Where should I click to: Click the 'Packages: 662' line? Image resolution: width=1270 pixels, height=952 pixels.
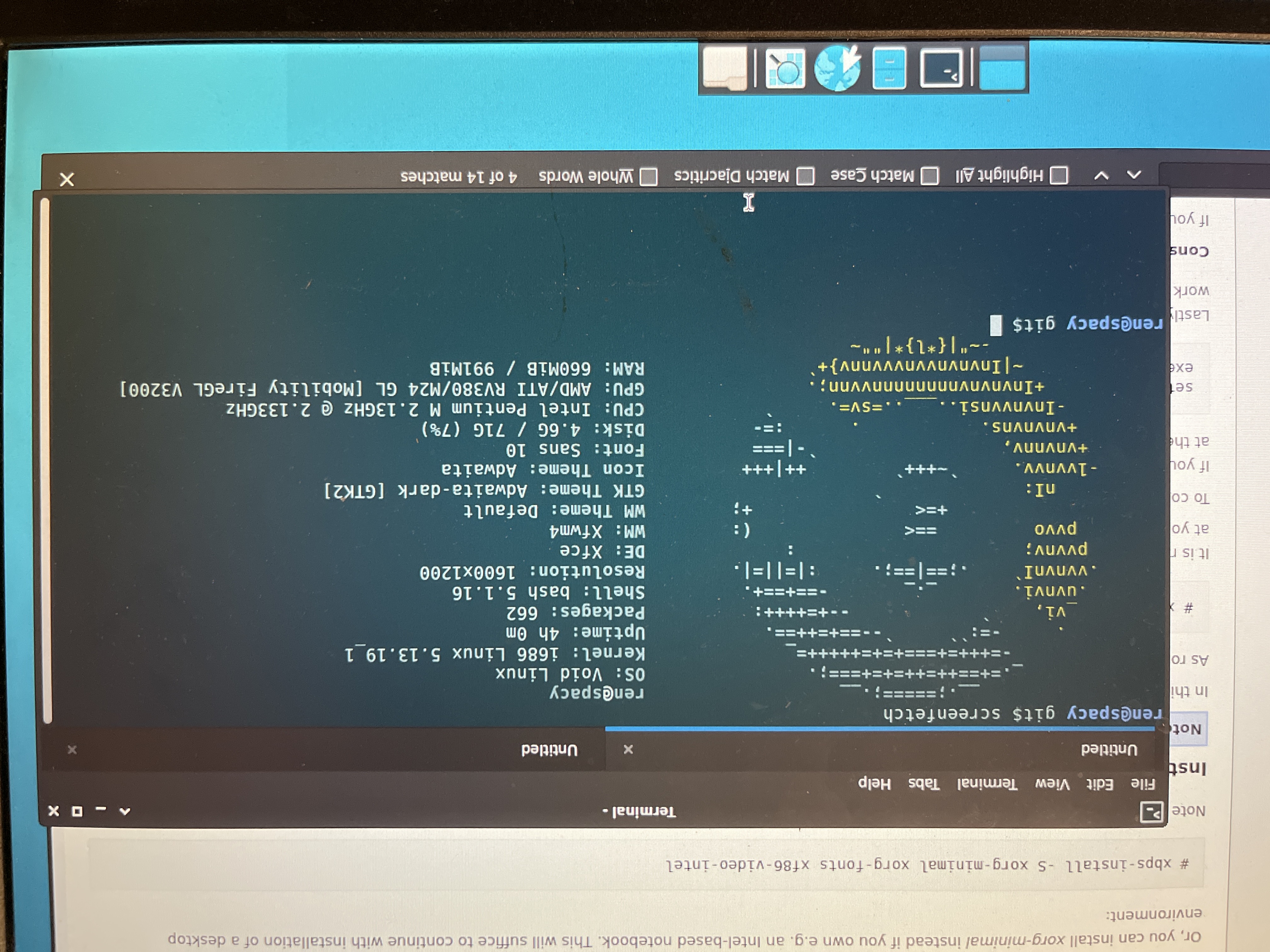575,612
